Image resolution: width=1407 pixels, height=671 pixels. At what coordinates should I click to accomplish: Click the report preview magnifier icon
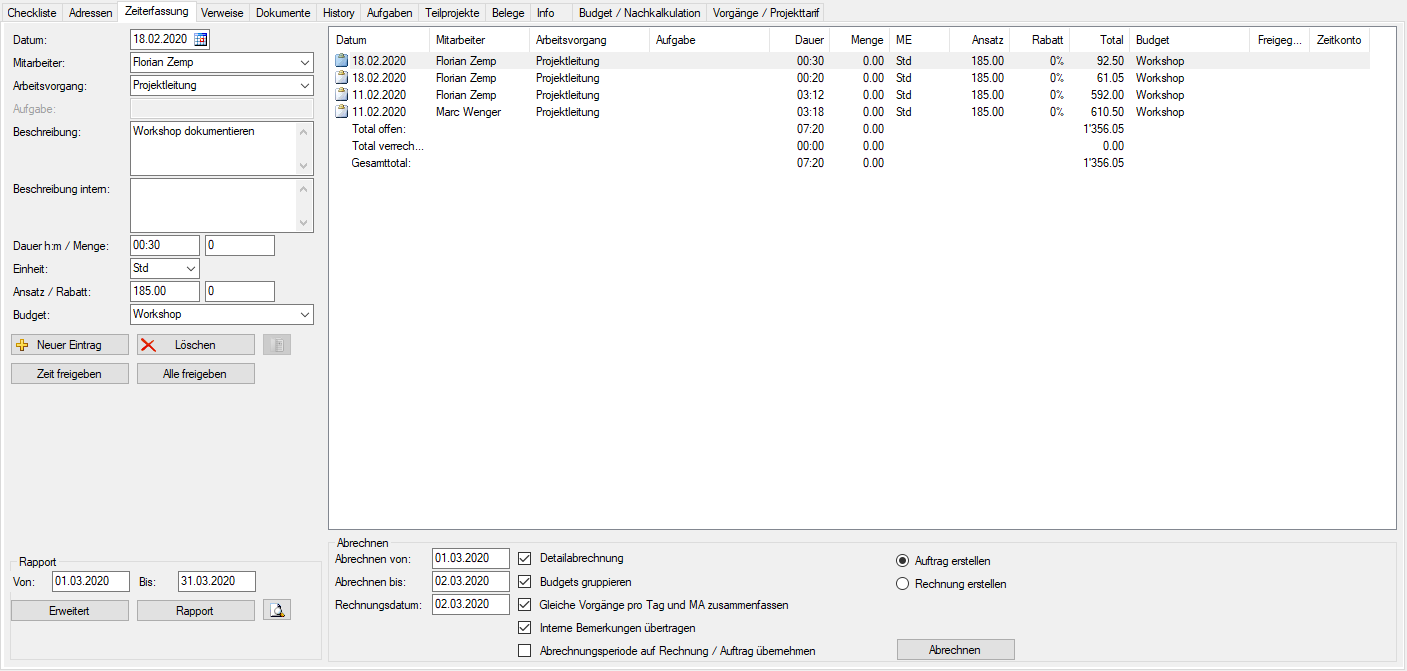tap(277, 610)
